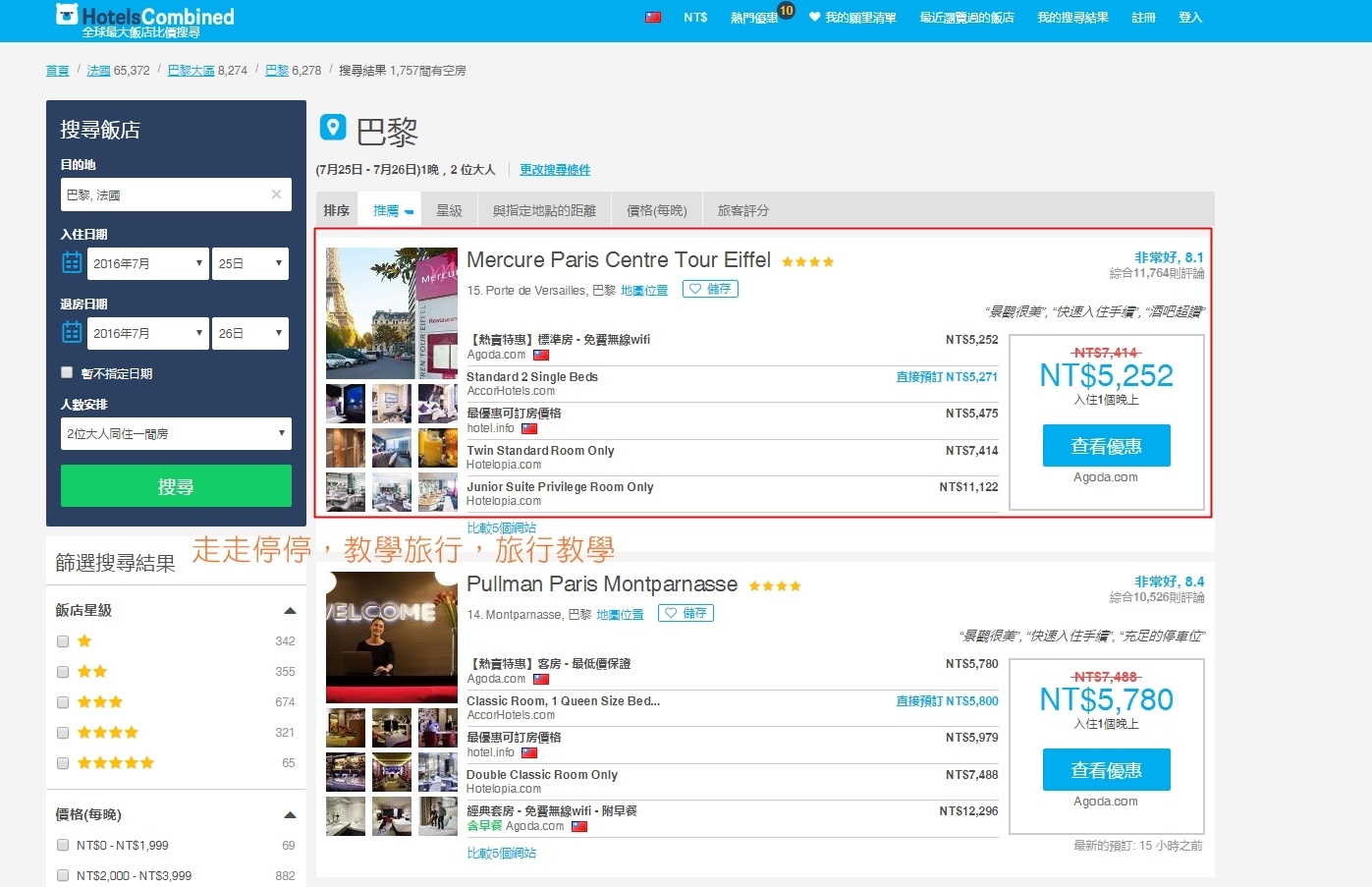Open check-out month dropdown 2016年7月

click(x=148, y=333)
